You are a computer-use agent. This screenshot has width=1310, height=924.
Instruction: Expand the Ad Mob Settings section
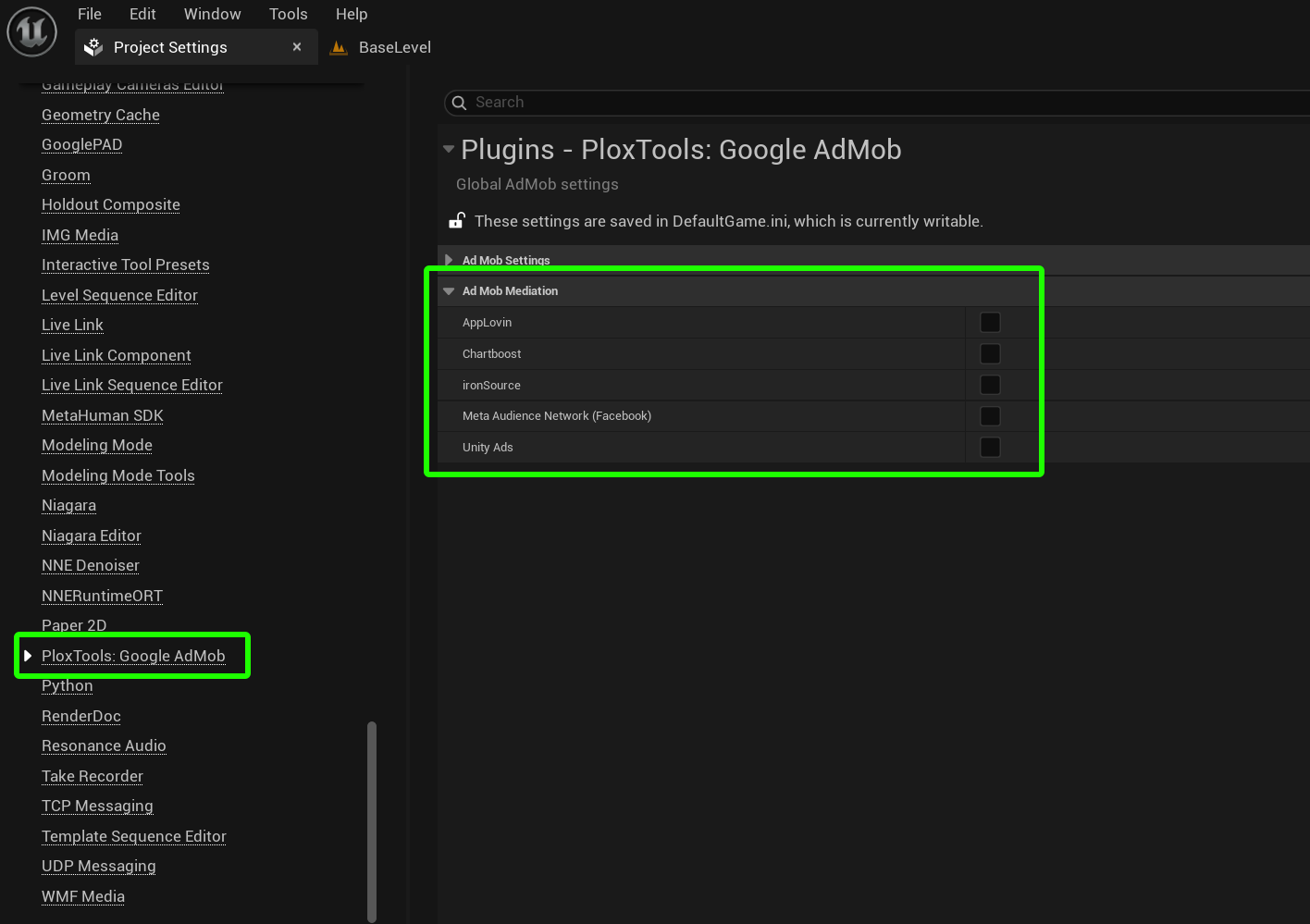pyautogui.click(x=450, y=260)
